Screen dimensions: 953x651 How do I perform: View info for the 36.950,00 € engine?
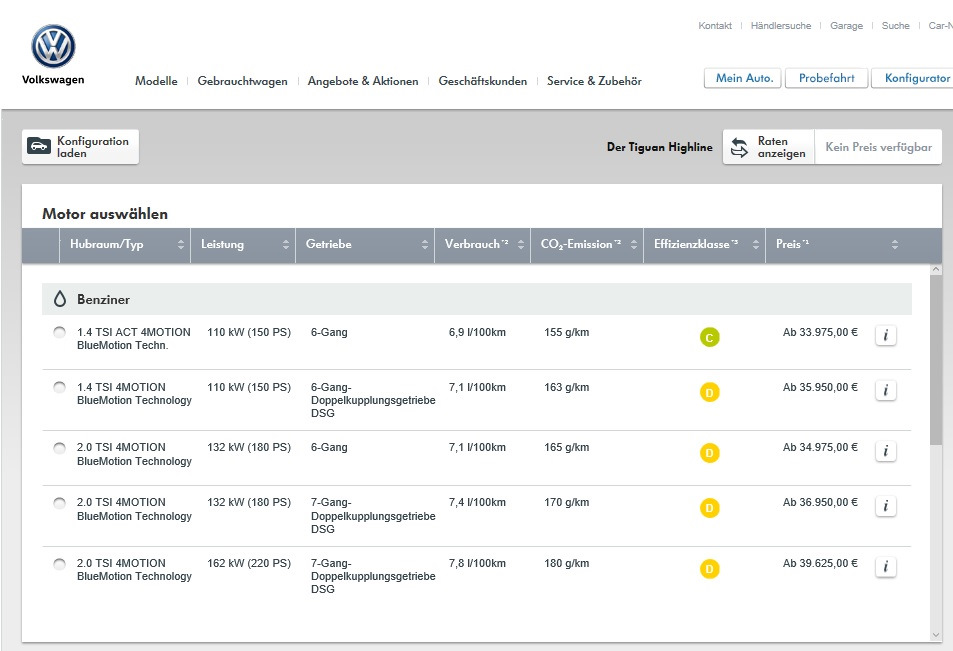click(x=885, y=507)
